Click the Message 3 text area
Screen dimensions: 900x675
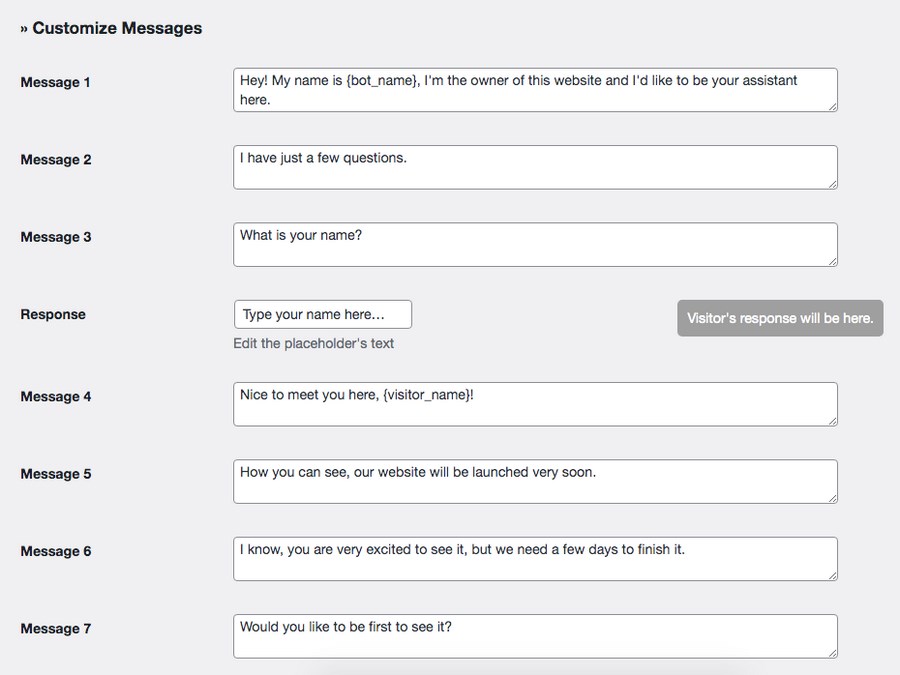[x=535, y=245]
